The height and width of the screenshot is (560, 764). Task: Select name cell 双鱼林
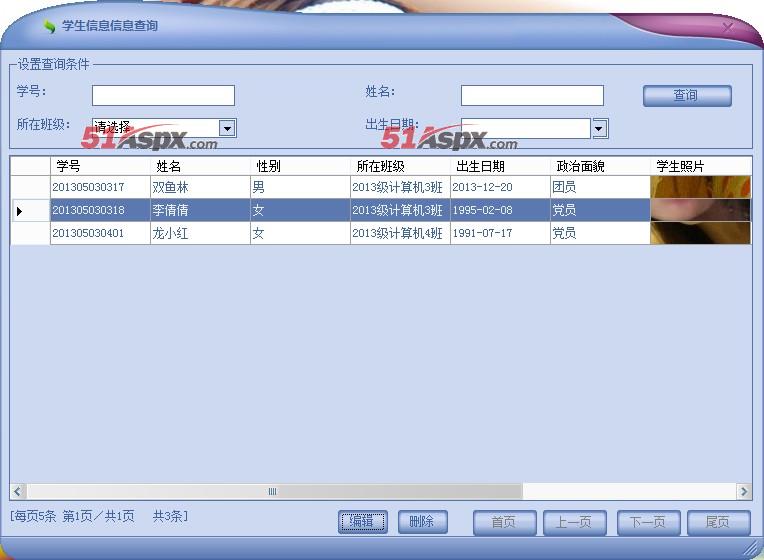pos(200,187)
